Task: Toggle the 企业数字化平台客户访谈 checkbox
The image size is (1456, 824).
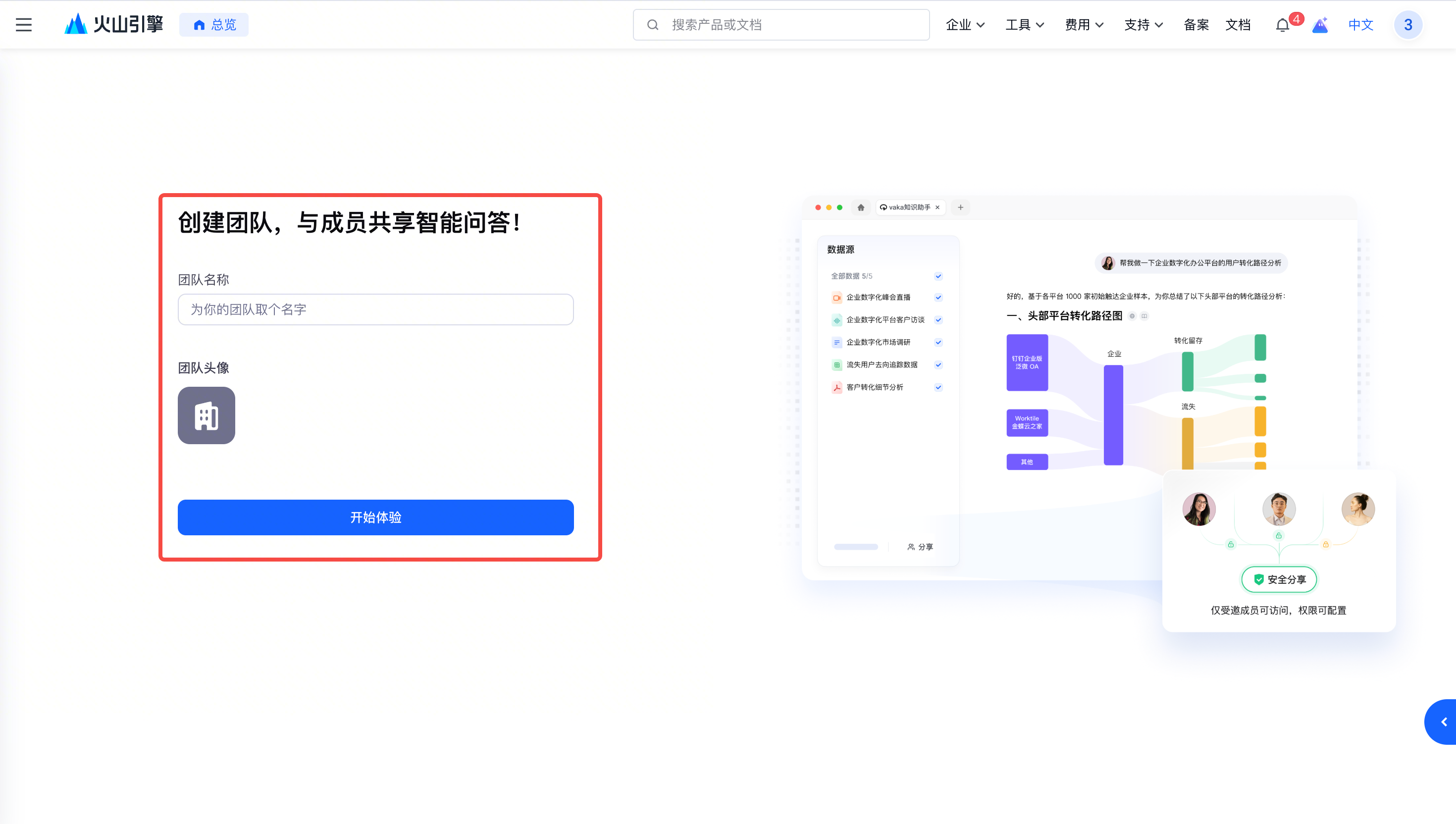Action: pos(938,320)
